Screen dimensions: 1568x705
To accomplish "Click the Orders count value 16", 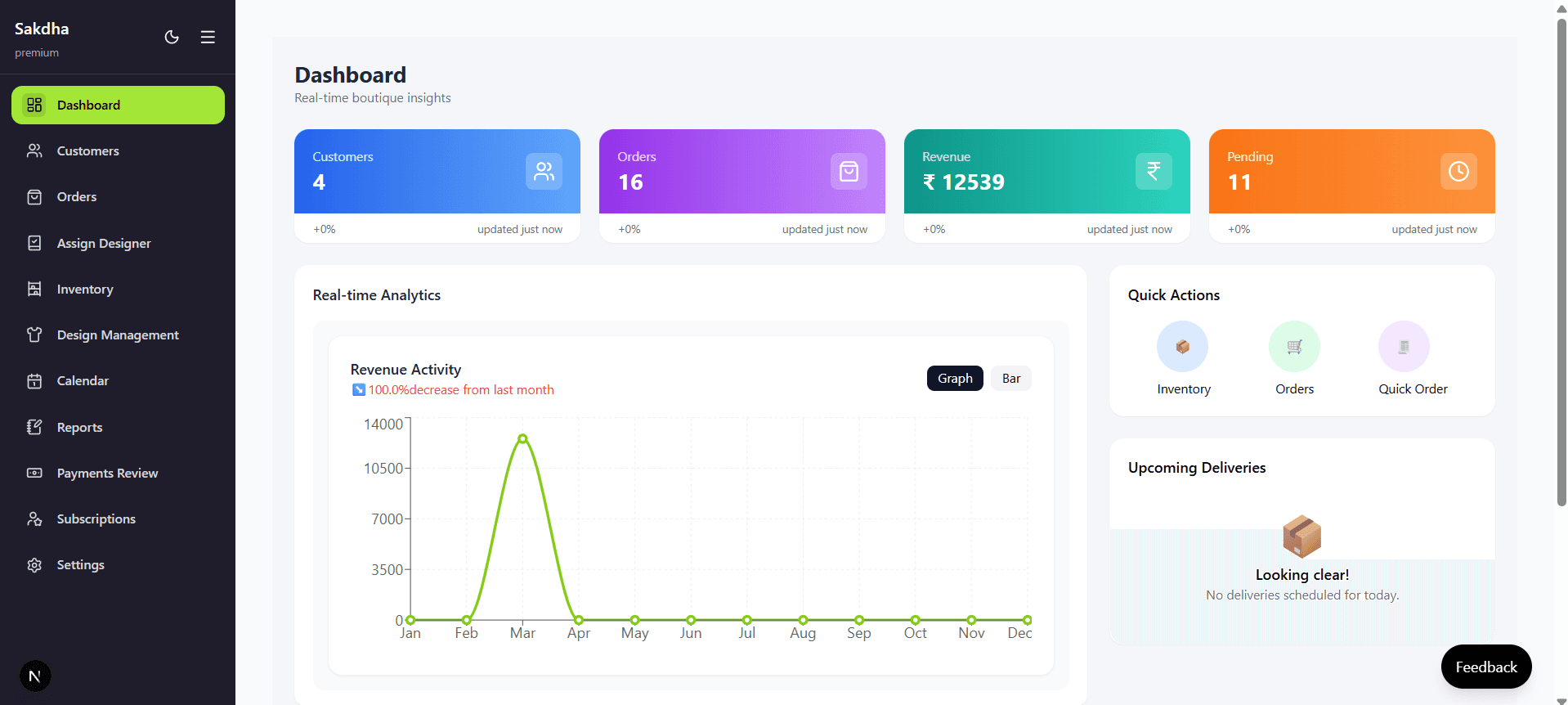I will (x=630, y=182).
